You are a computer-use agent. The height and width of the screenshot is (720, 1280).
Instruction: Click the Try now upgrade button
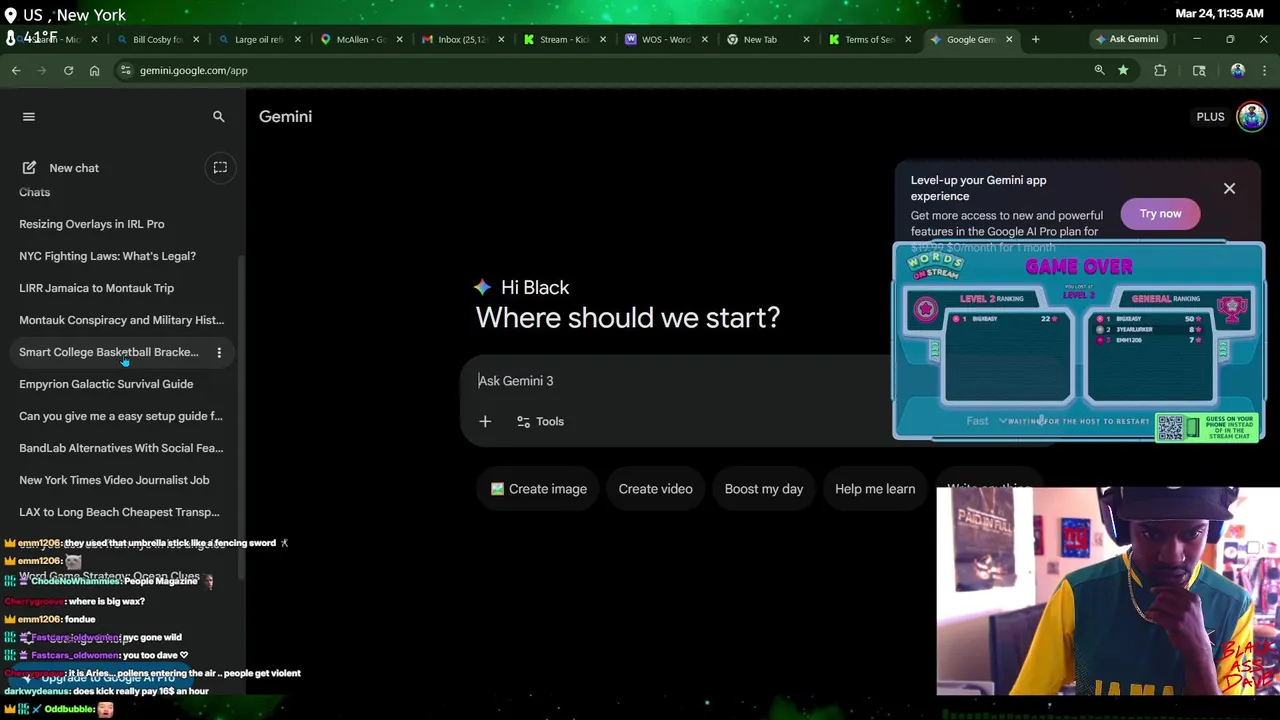[1160, 214]
